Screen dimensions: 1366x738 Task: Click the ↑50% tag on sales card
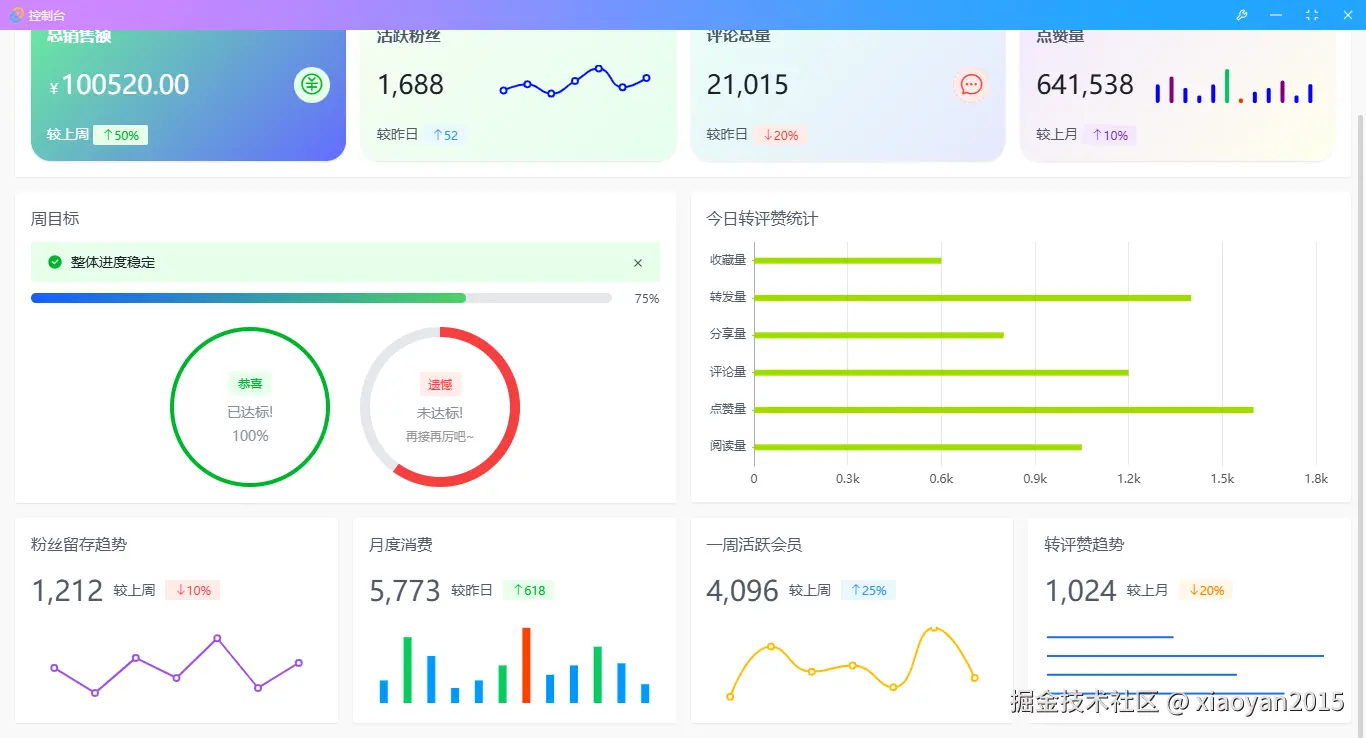click(120, 135)
